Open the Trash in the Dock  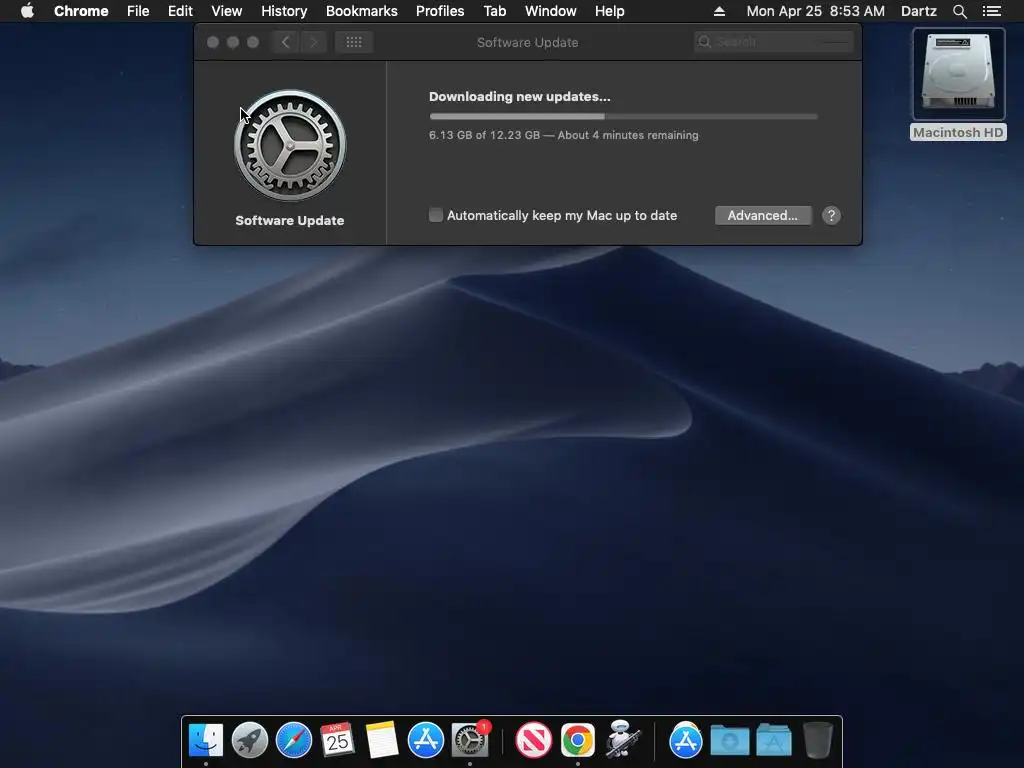pos(818,740)
